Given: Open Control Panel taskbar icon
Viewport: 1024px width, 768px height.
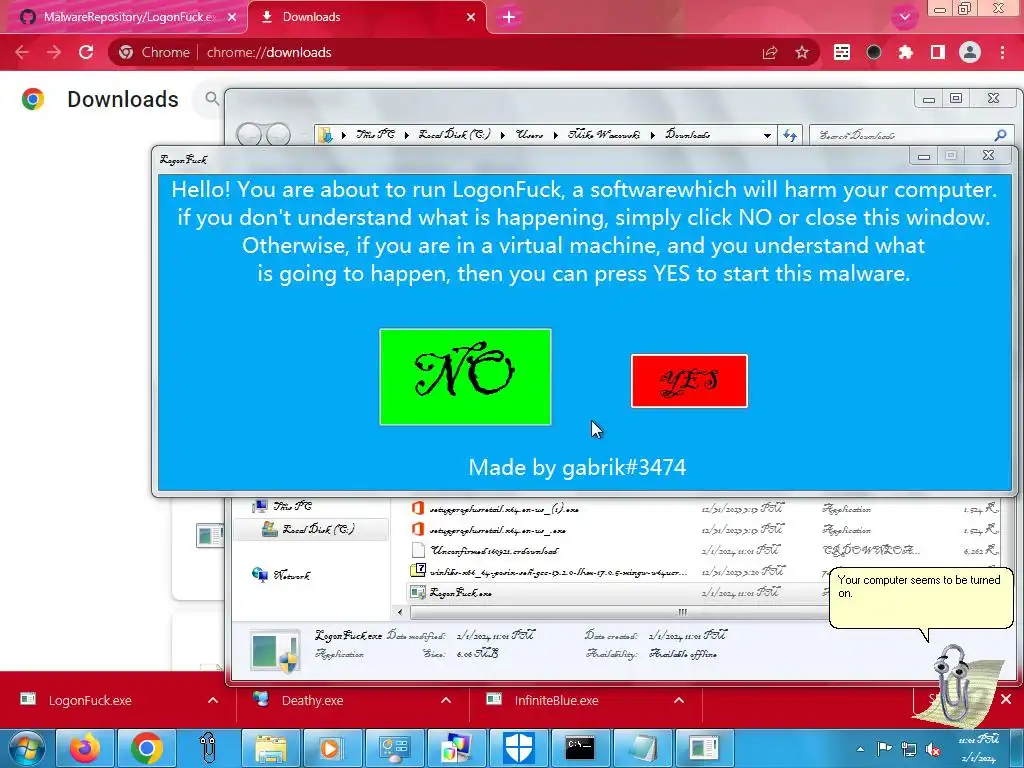Looking at the screenshot, I should tap(394, 748).
